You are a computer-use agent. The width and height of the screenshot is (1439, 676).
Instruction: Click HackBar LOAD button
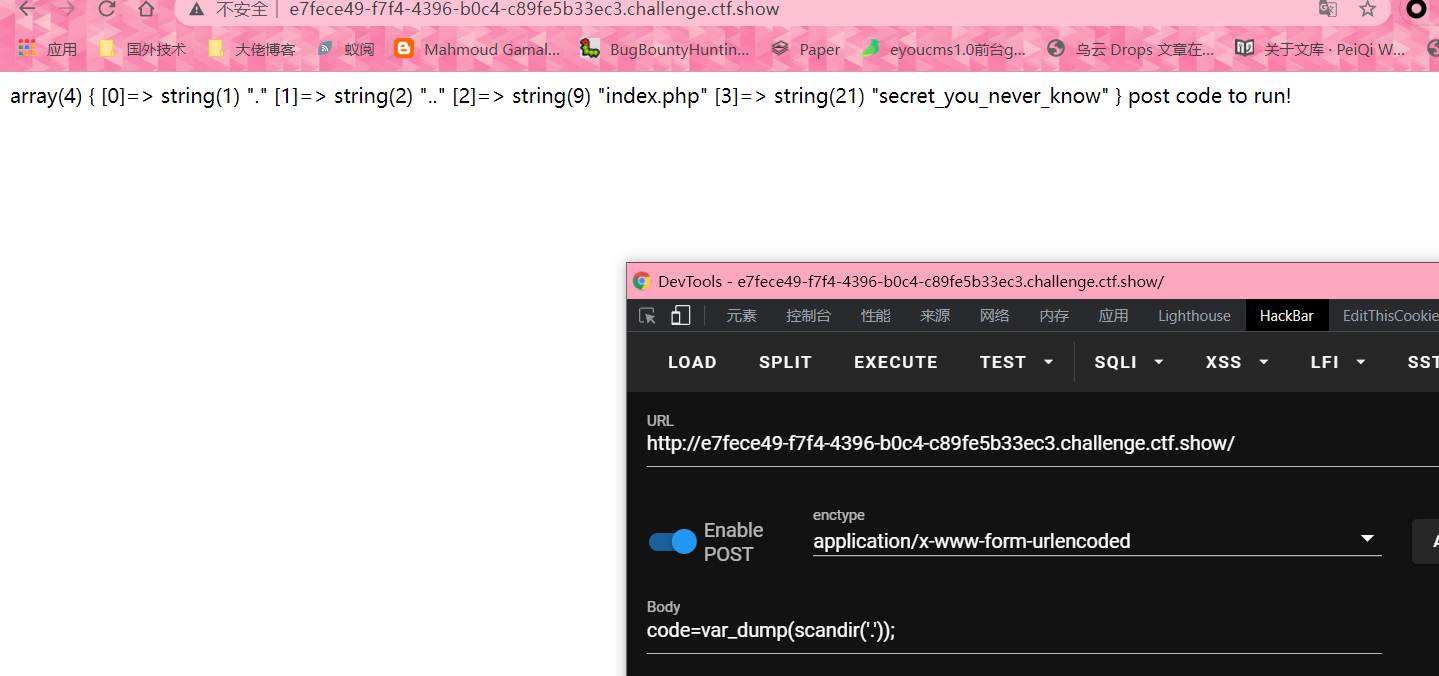[692, 362]
